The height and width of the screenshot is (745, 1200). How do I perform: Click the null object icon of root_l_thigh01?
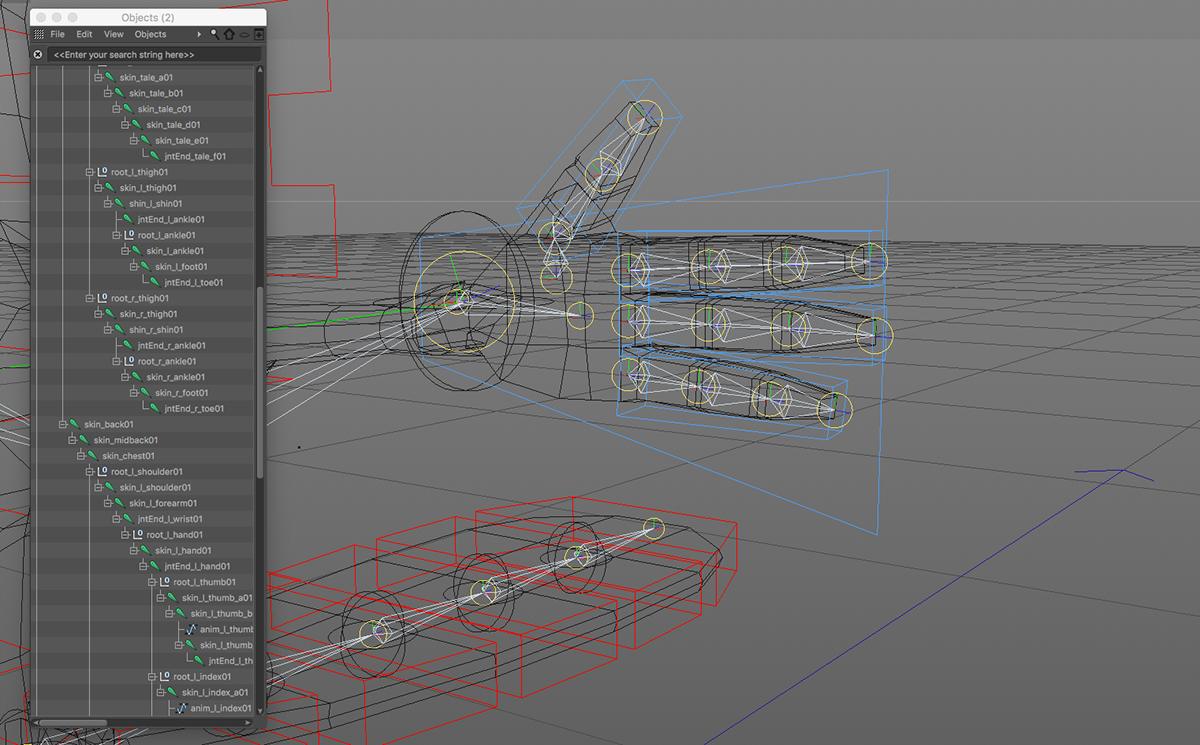click(x=101, y=172)
